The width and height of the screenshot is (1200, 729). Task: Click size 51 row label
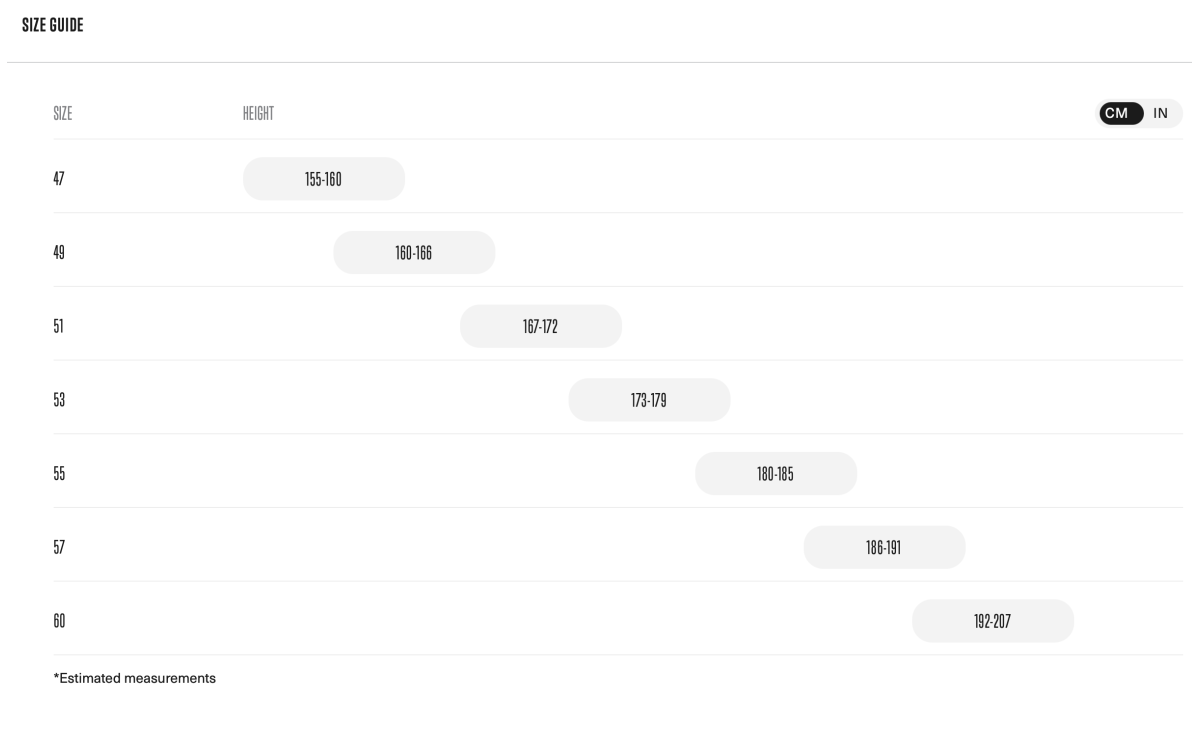(x=59, y=327)
